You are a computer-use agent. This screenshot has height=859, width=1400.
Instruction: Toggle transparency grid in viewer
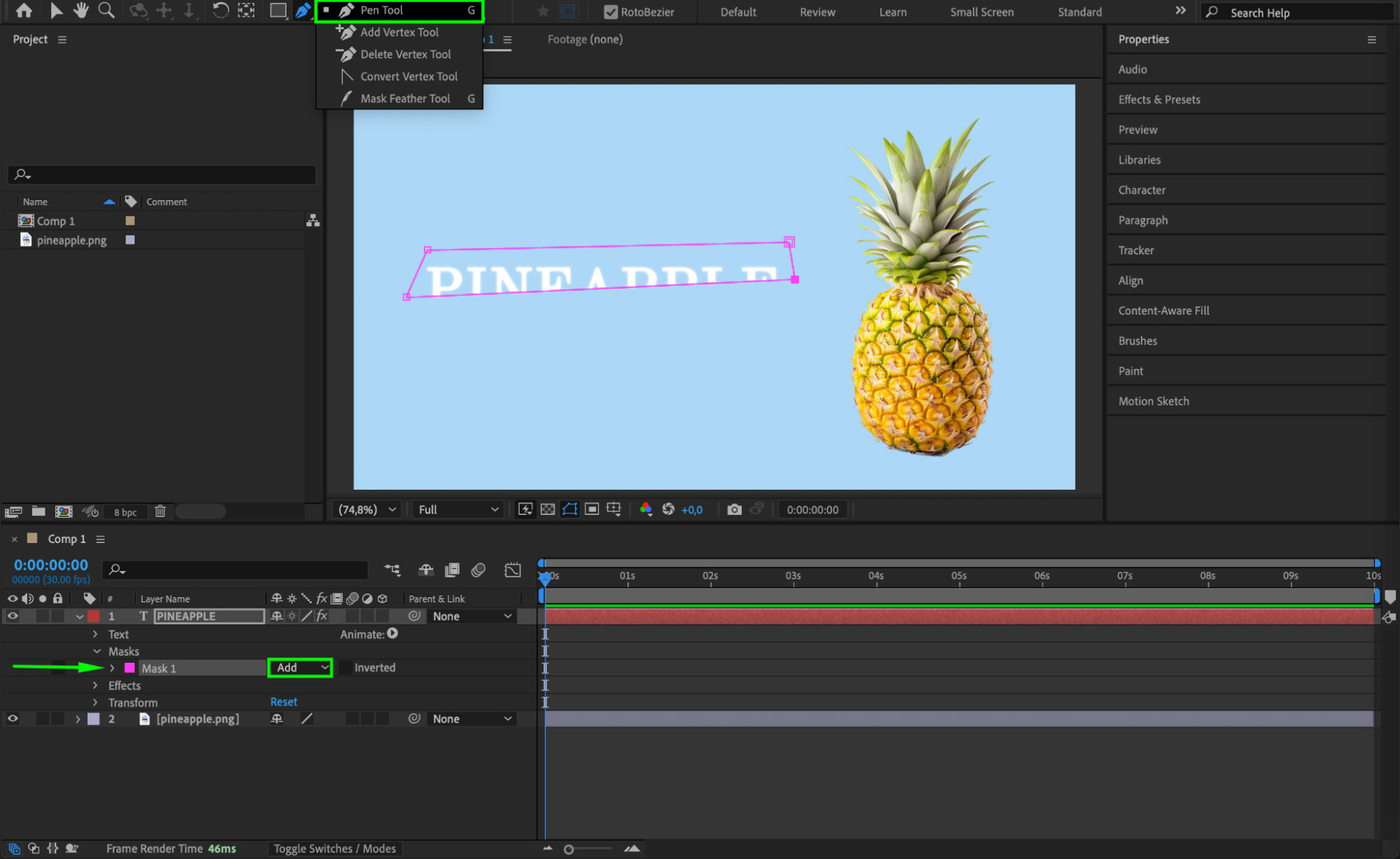(548, 509)
